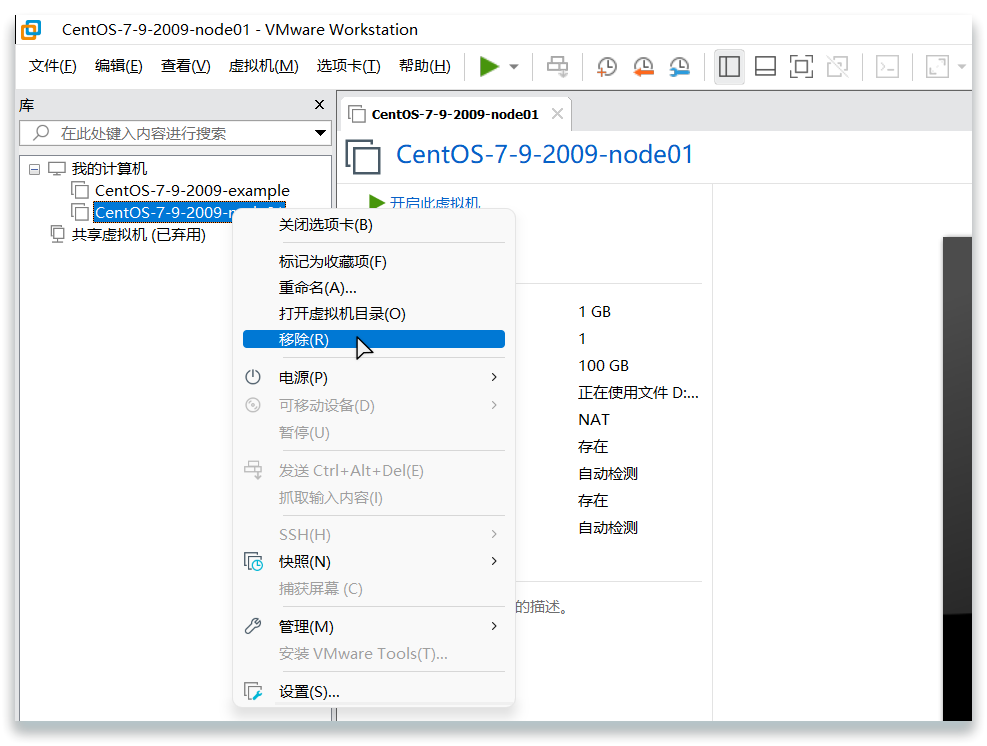Open the library search filter dropdown arrow
The image size is (987, 746).
320,133
